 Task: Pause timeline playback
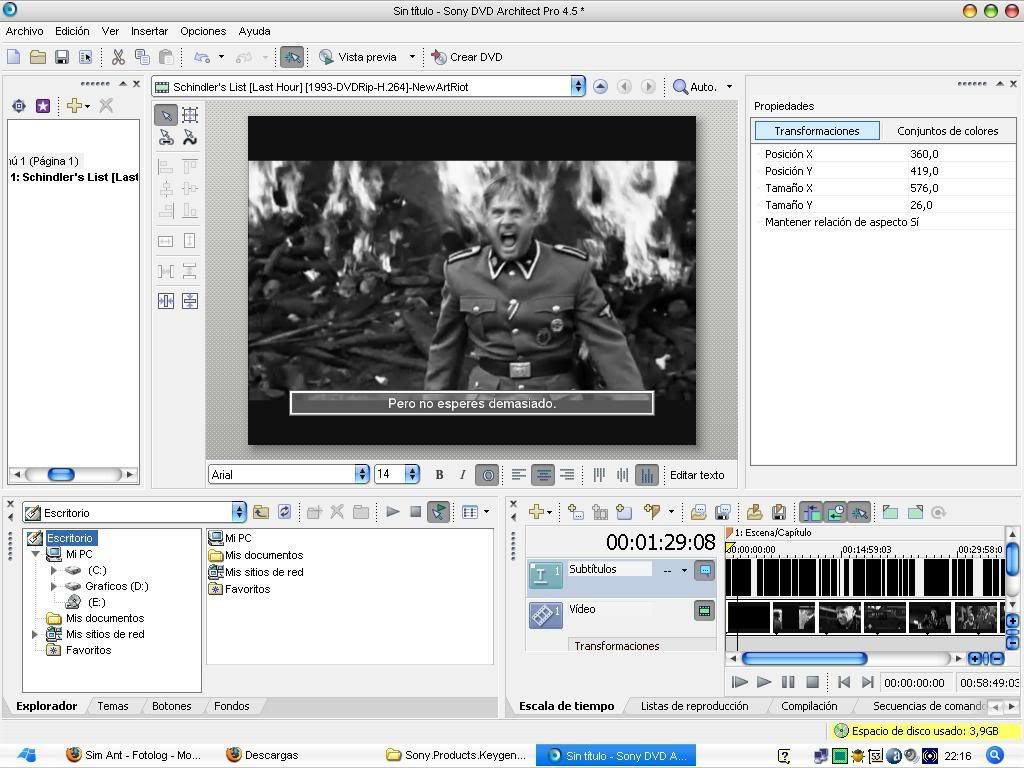tap(788, 682)
